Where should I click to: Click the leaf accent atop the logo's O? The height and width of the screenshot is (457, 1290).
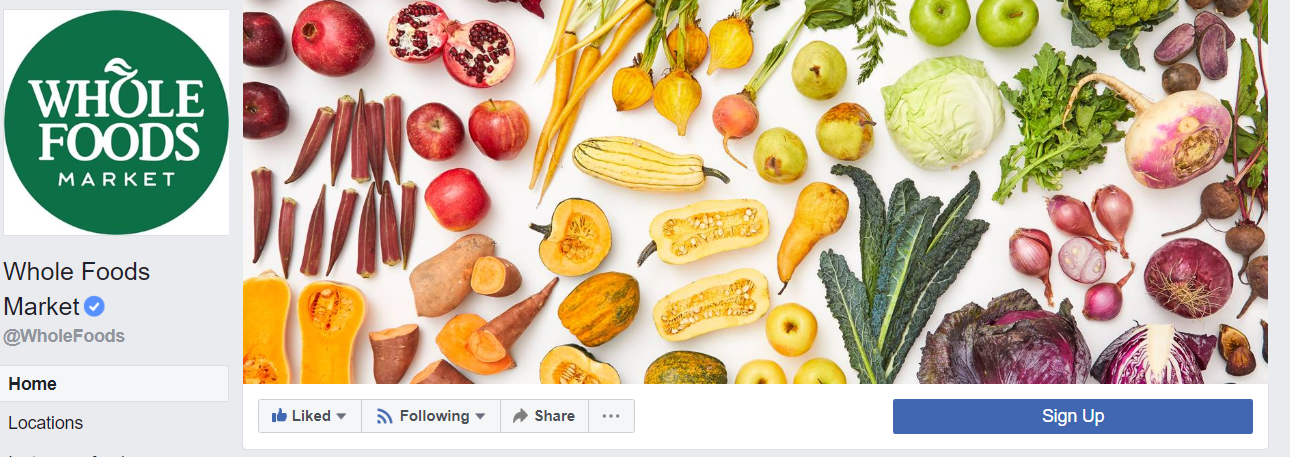pyautogui.click(x=122, y=70)
